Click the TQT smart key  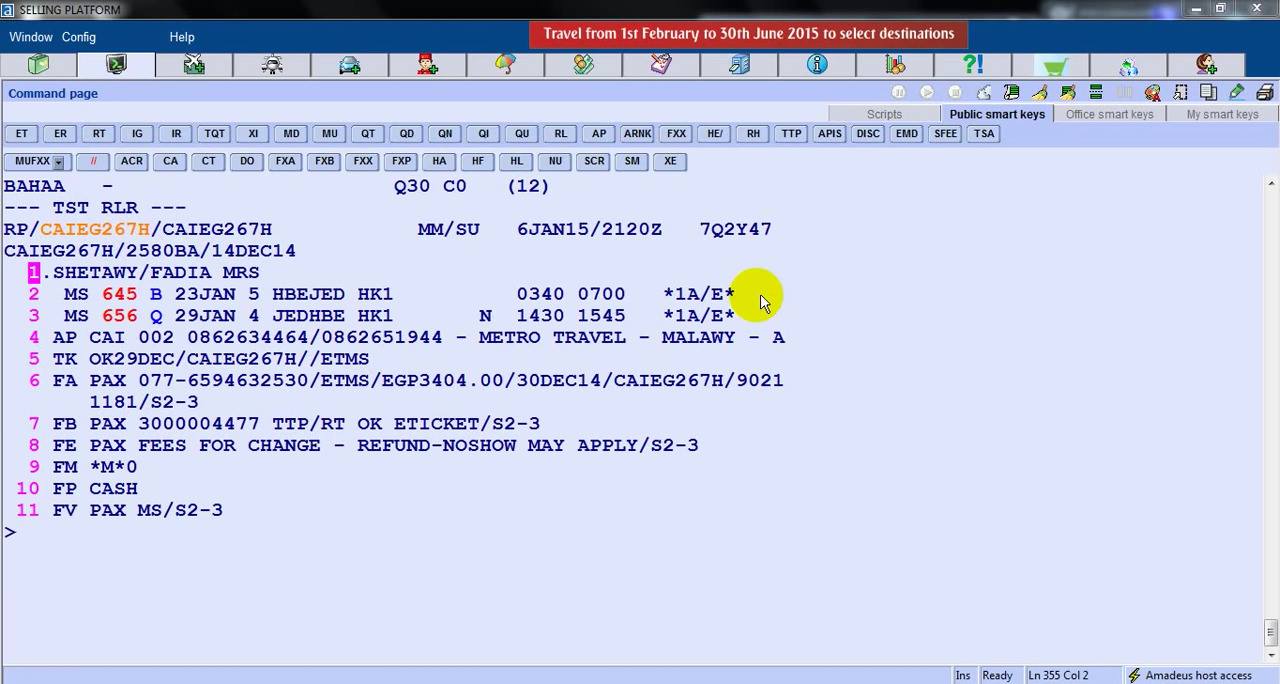[214, 134]
